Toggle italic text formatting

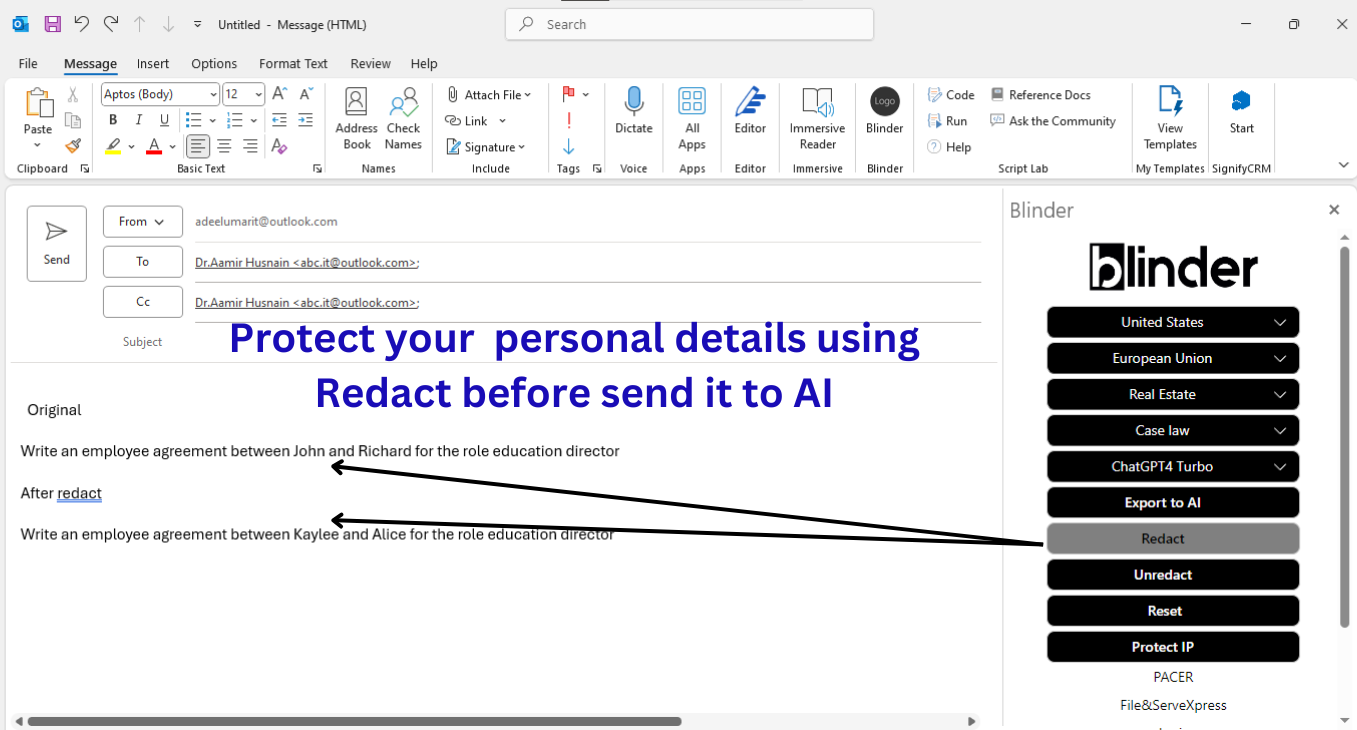(x=139, y=120)
